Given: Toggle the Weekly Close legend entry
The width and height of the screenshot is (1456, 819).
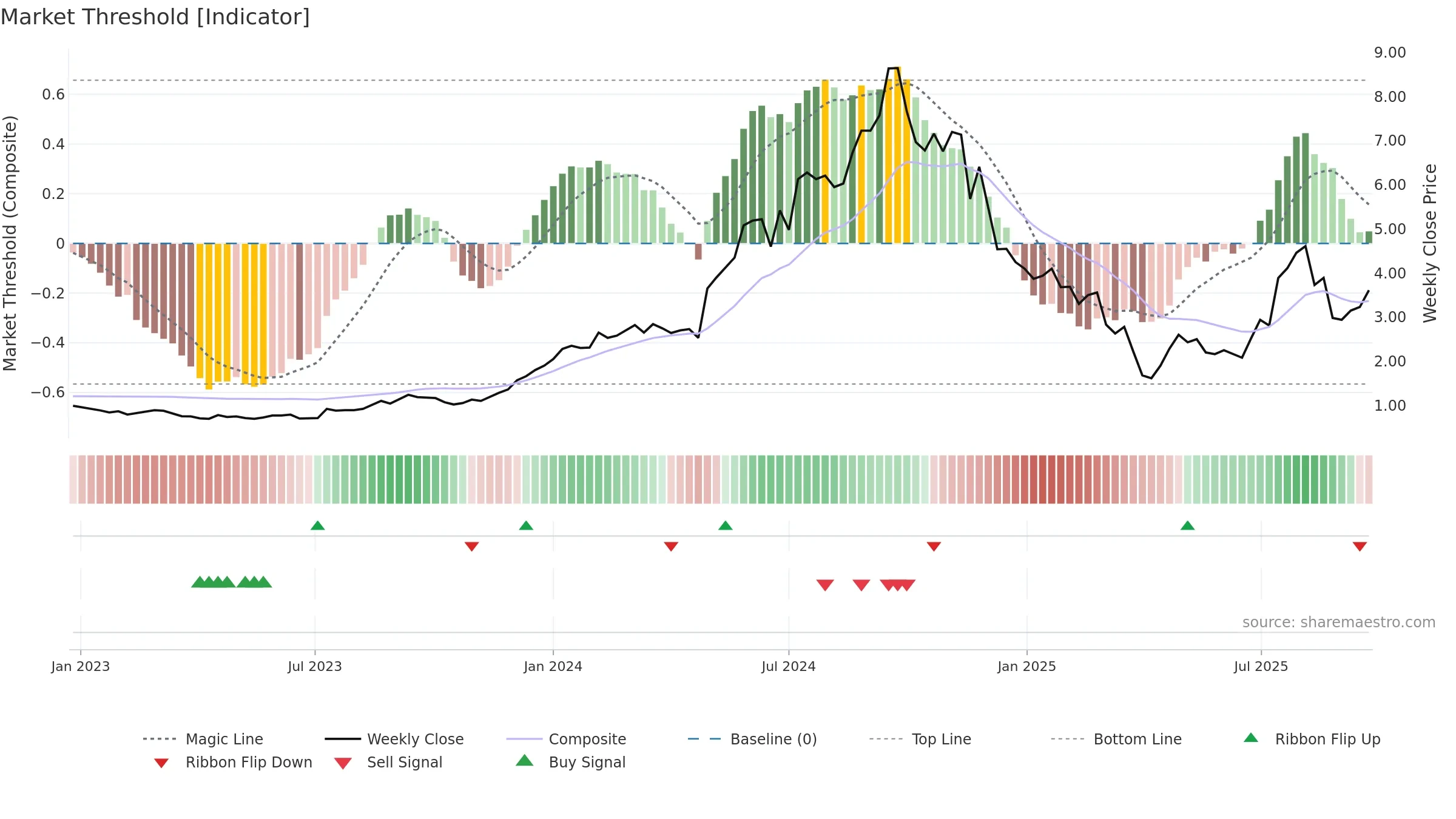Looking at the screenshot, I should 394,739.
